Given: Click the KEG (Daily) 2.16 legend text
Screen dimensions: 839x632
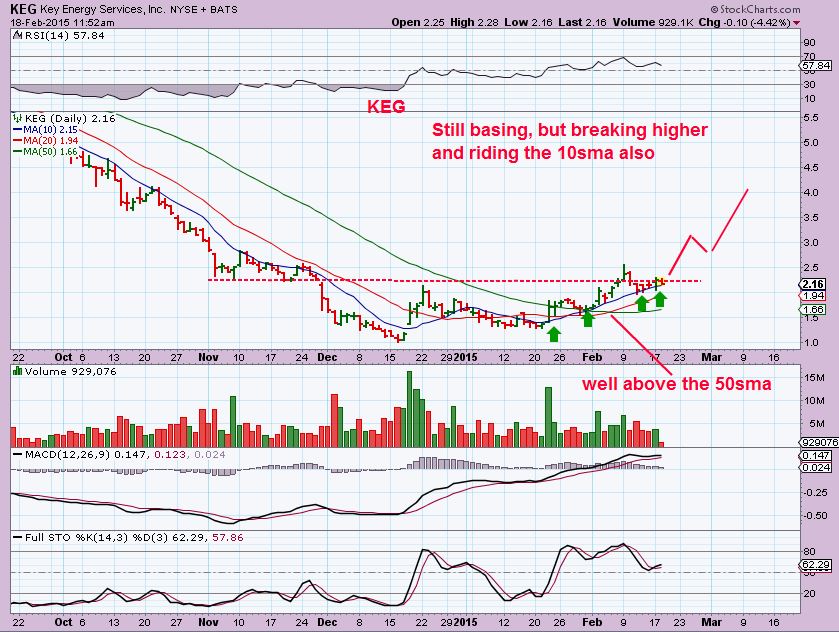Looking at the screenshot, I should pos(70,118).
